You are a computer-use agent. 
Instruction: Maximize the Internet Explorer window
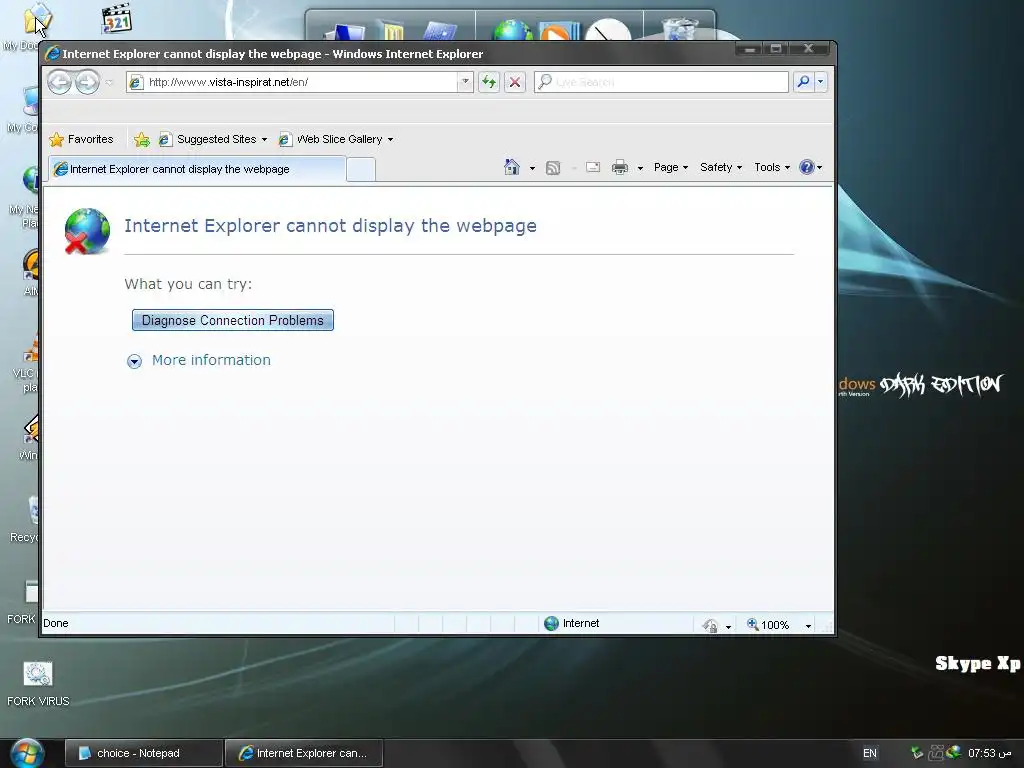[x=776, y=48]
